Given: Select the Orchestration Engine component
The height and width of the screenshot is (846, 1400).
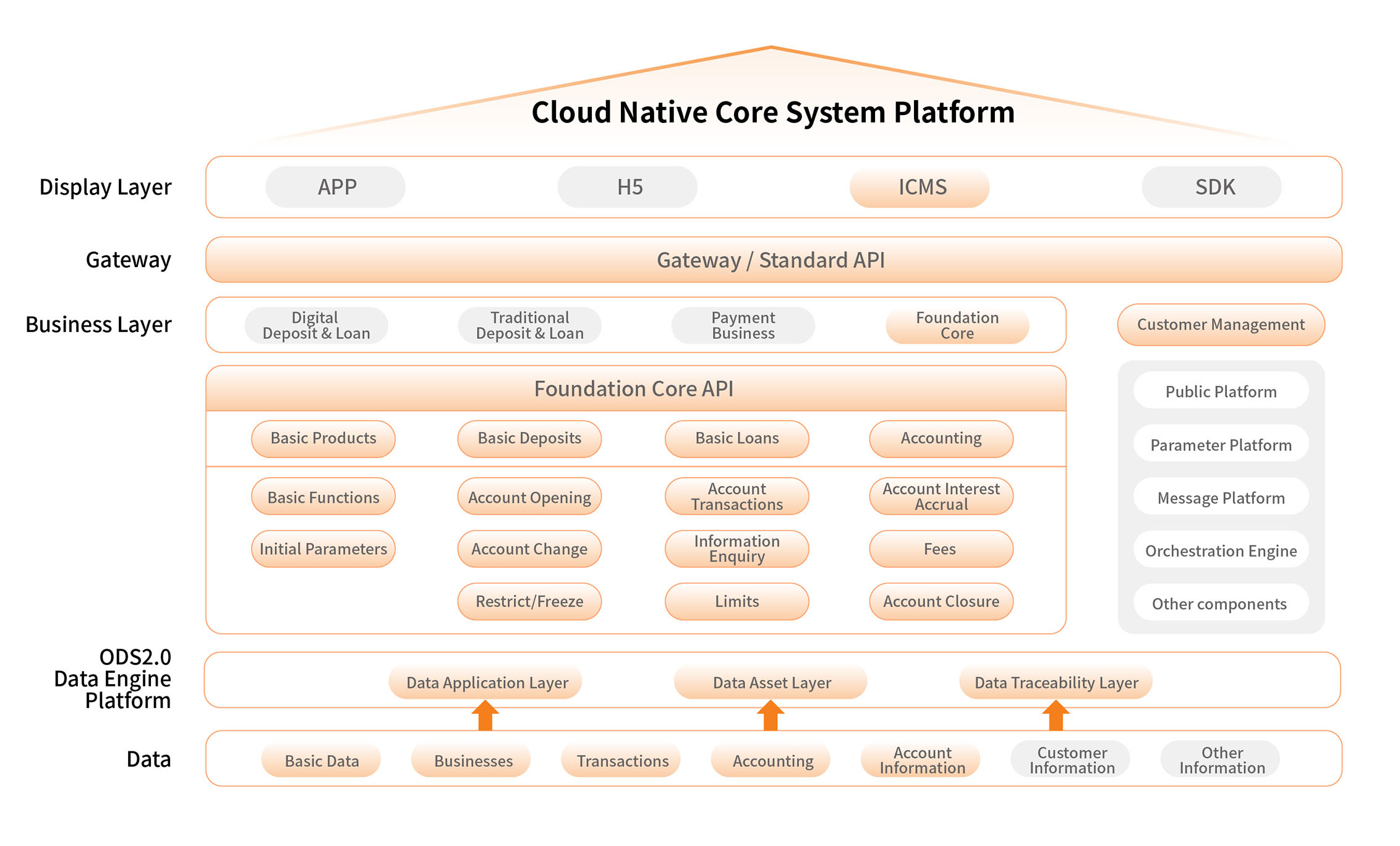Looking at the screenshot, I should click(x=1221, y=550).
